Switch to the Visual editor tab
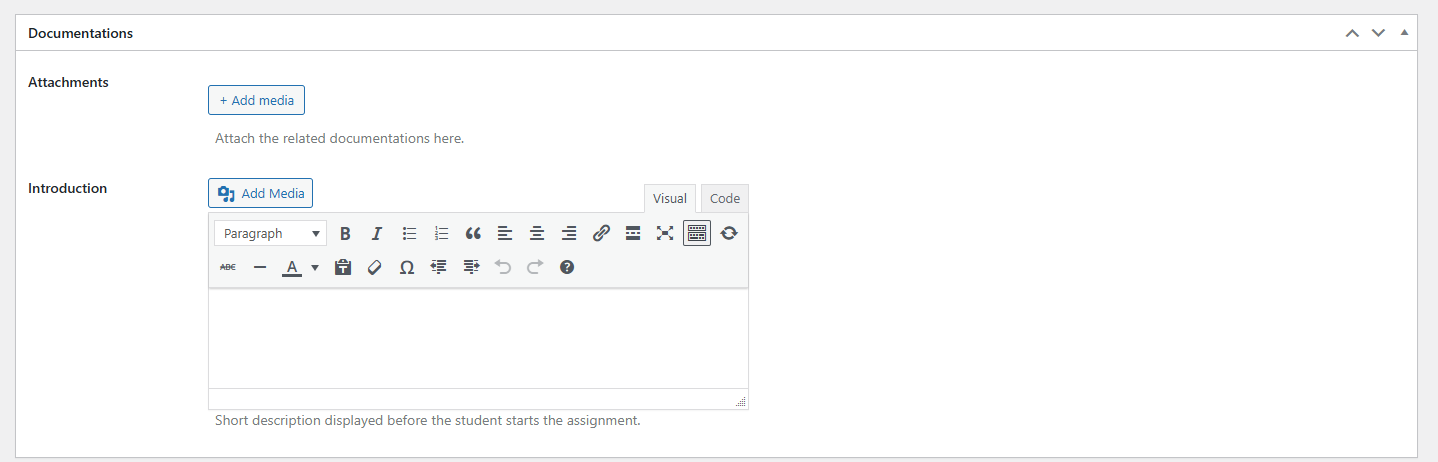Screen dimensions: 1438x462 pyautogui.click(x=670, y=198)
